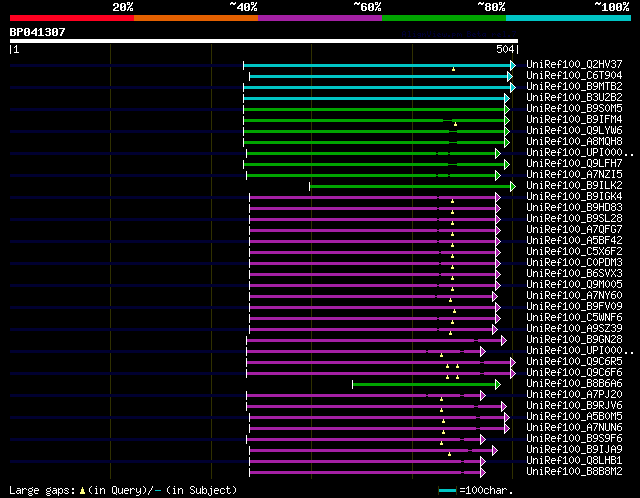Click the UniRef100_A7PJ20 label
The image size is (640, 498).
574,395
